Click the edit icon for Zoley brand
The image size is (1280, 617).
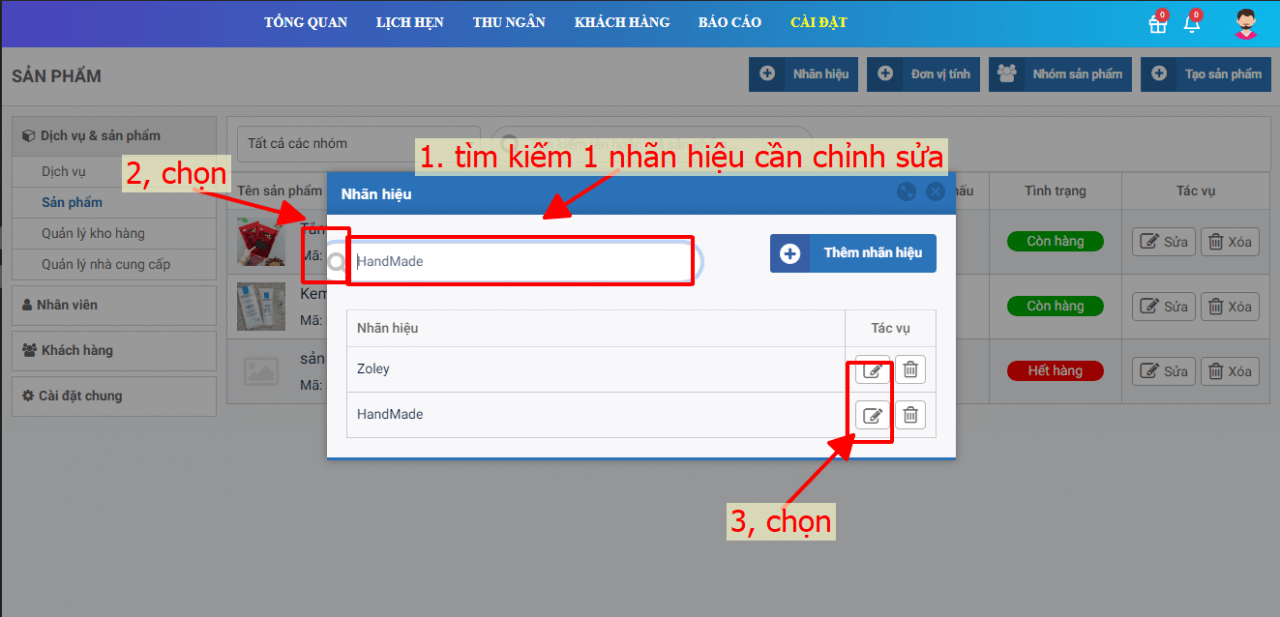(872, 370)
